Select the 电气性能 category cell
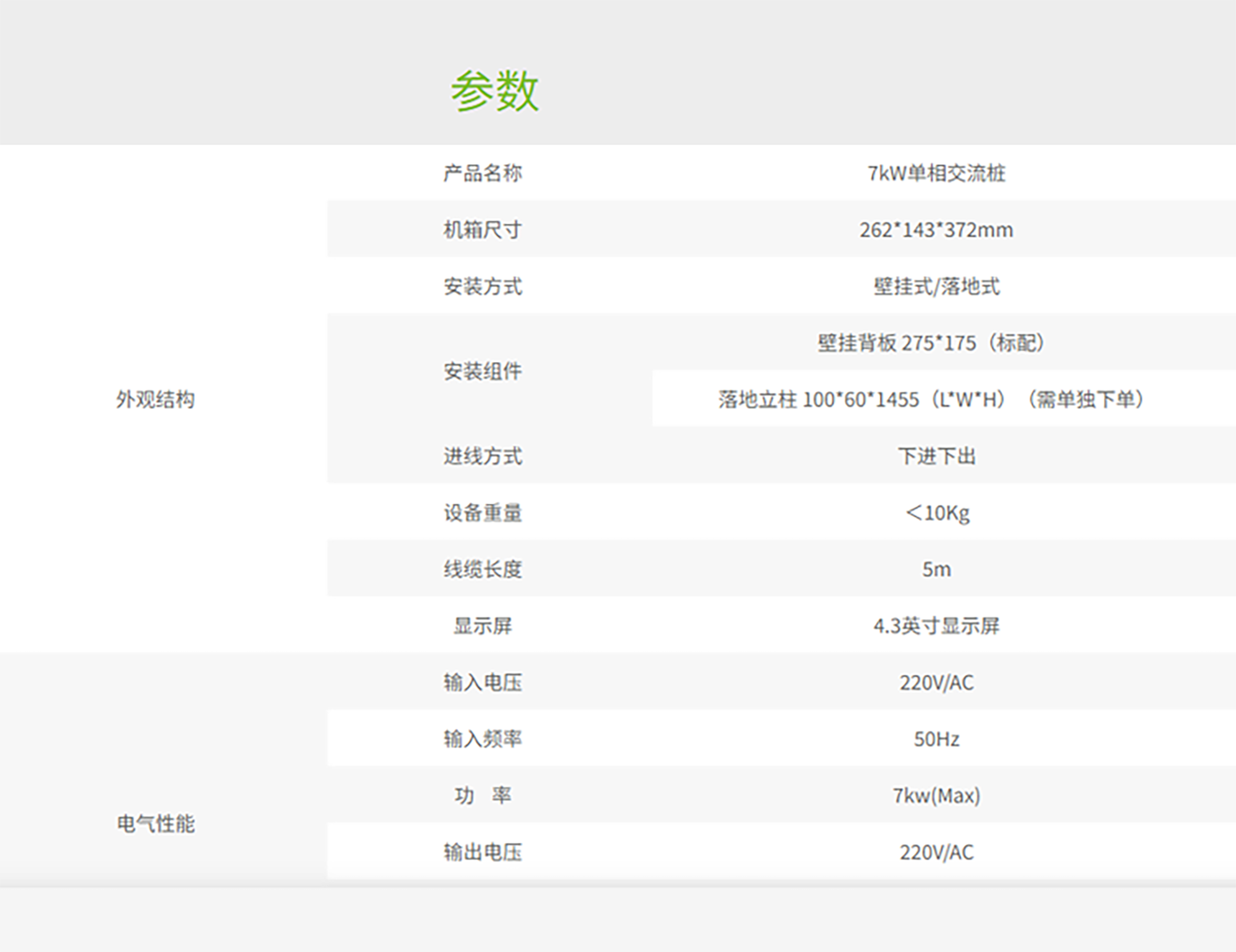This screenshot has width=1236, height=952. 156,824
